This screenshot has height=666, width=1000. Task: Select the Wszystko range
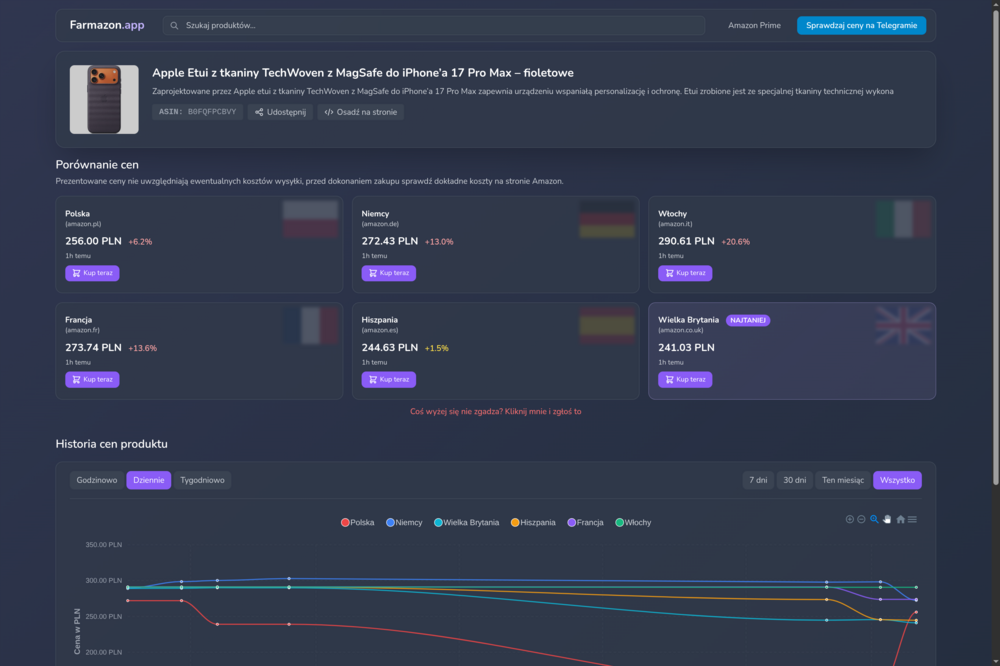tap(897, 480)
